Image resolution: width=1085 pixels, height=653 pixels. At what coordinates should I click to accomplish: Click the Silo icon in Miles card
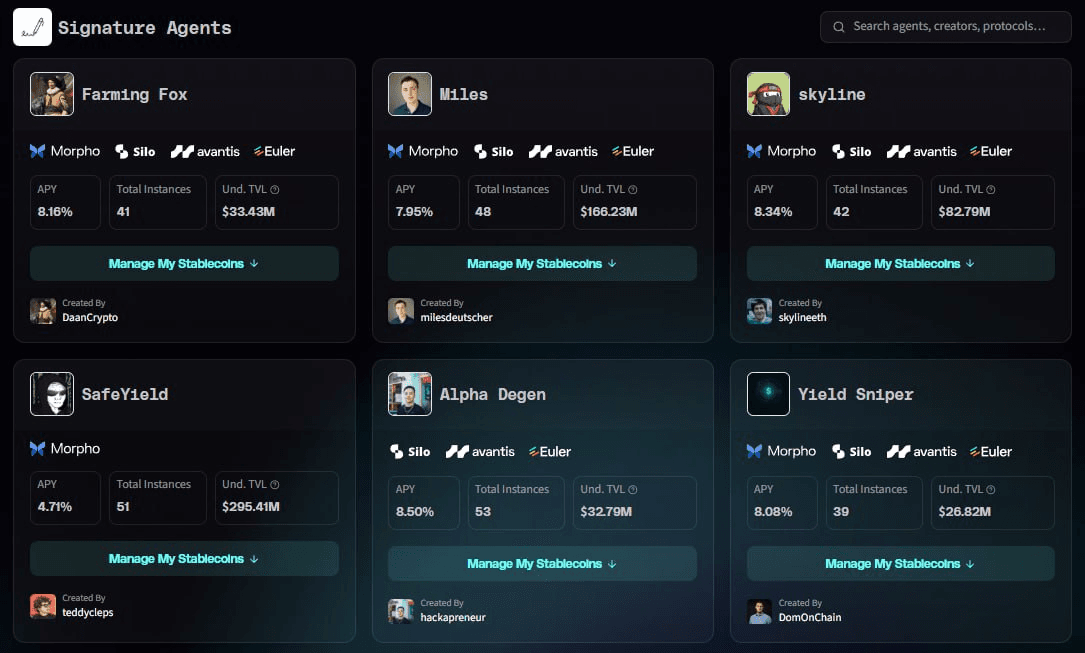click(480, 151)
